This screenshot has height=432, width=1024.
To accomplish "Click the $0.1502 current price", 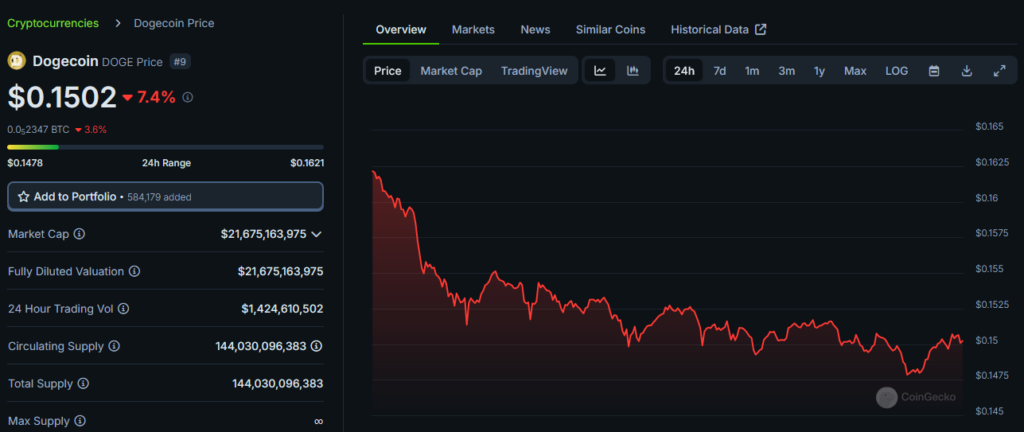I will [x=62, y=97].
